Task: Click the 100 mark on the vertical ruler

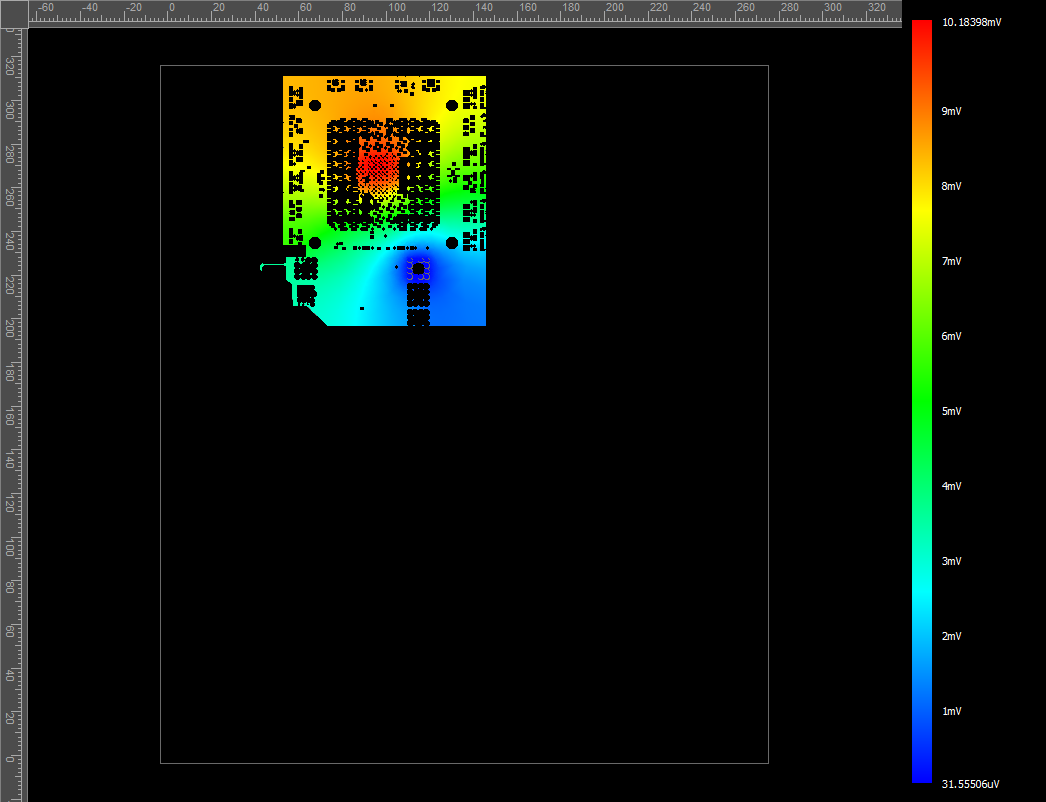Action: click(9, 547)
